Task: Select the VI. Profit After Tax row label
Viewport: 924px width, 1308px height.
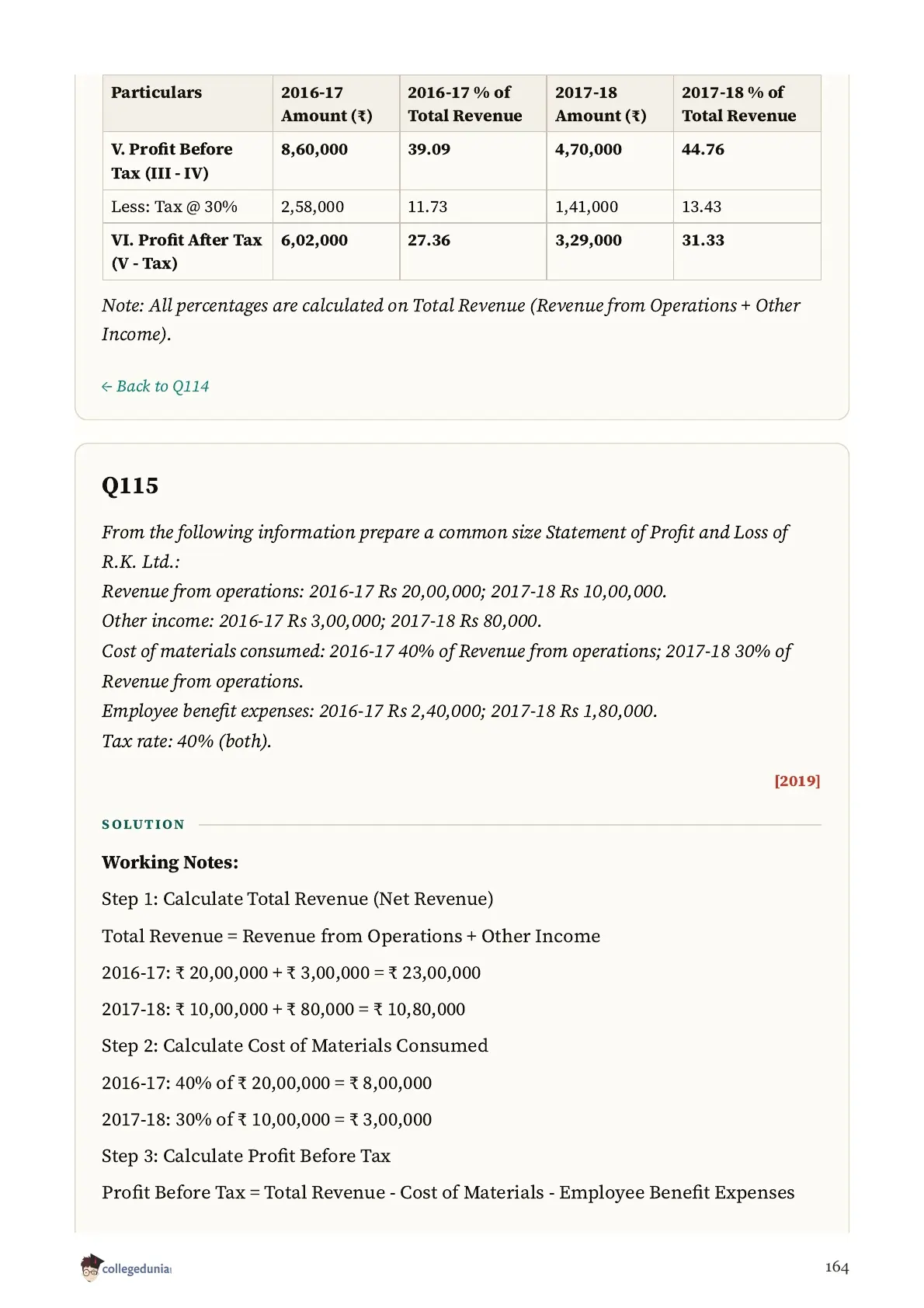Action: 186,252
